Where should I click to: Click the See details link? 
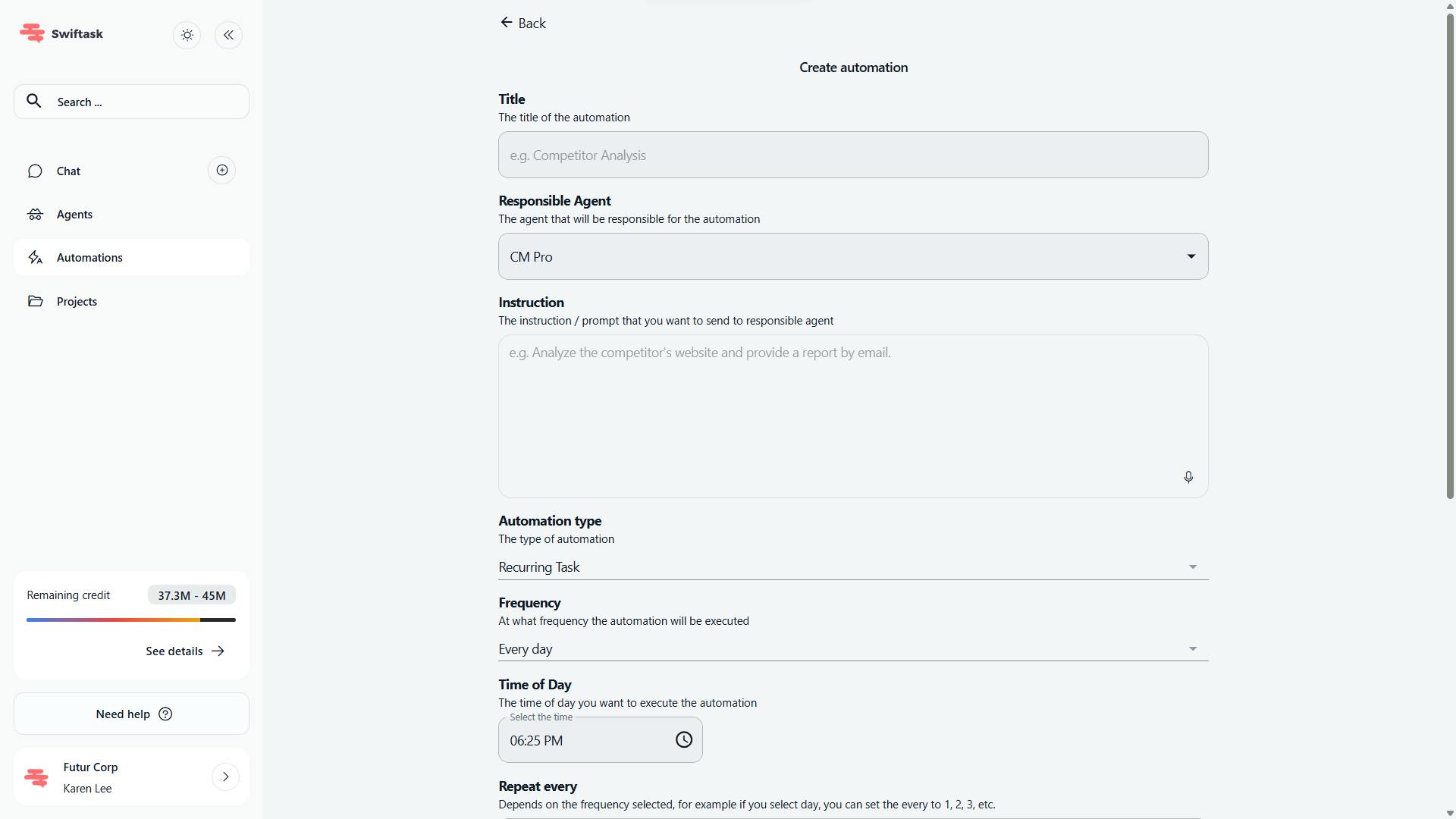[185, 651]
